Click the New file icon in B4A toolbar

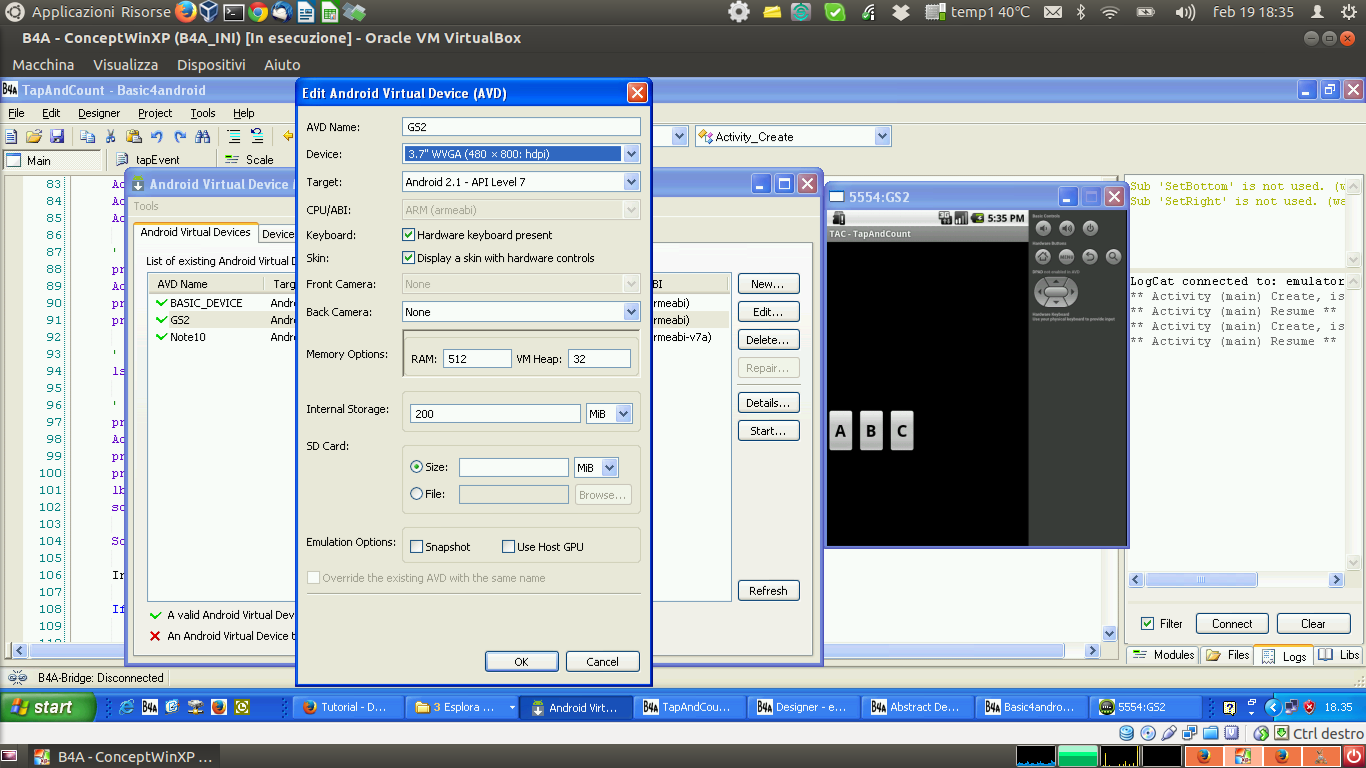(x=11, y=136)
